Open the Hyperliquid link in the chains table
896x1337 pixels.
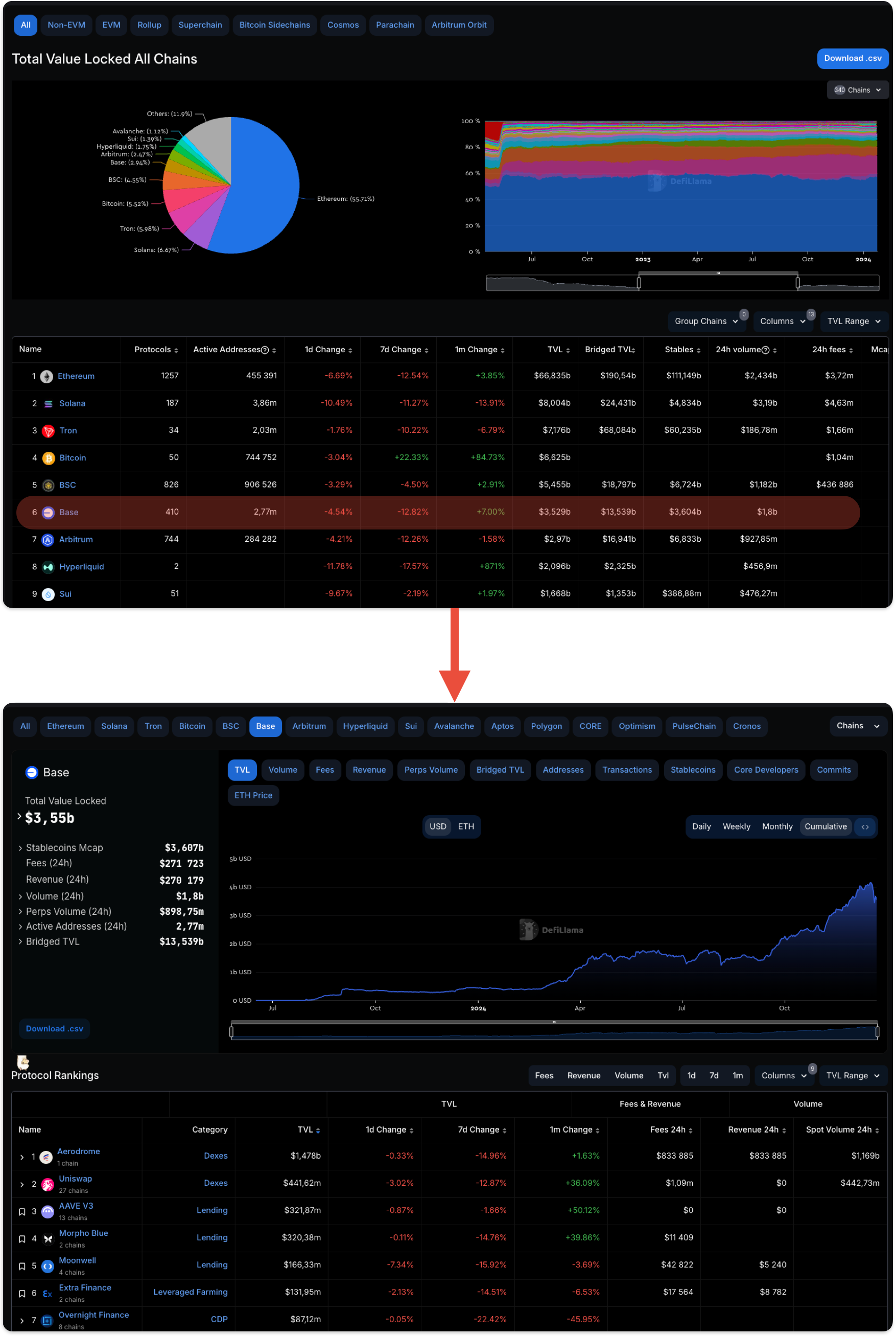point(82,567)
